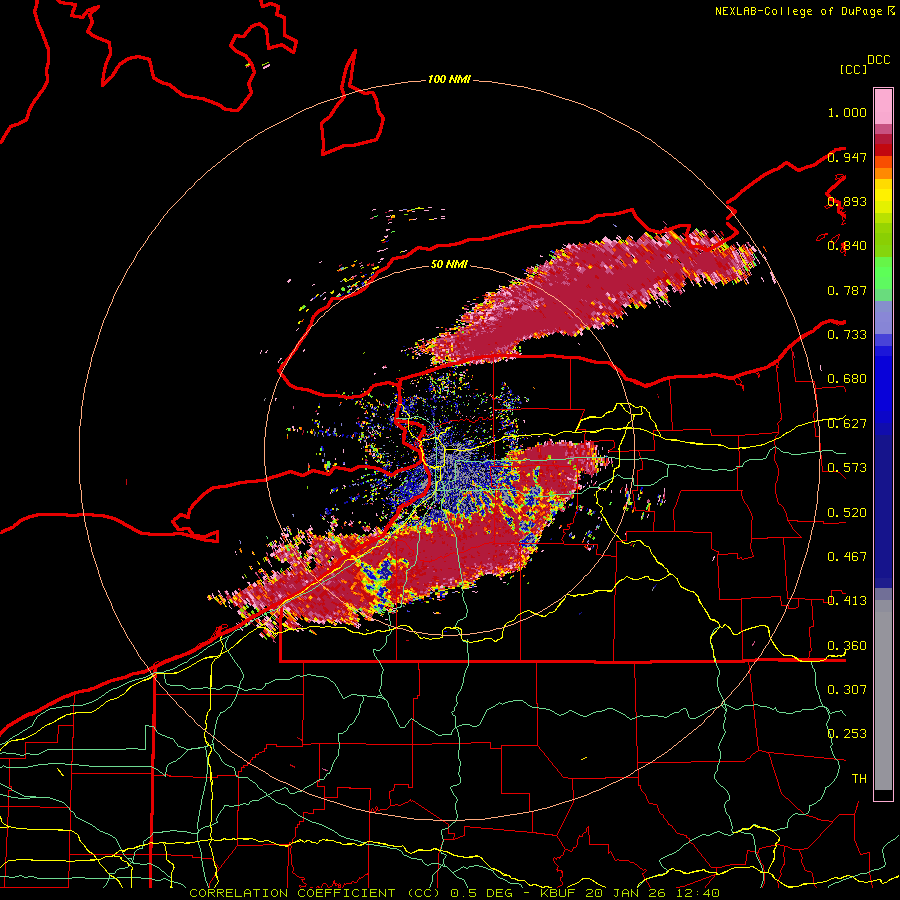Click the 0.627 legend value

[847, 424]
